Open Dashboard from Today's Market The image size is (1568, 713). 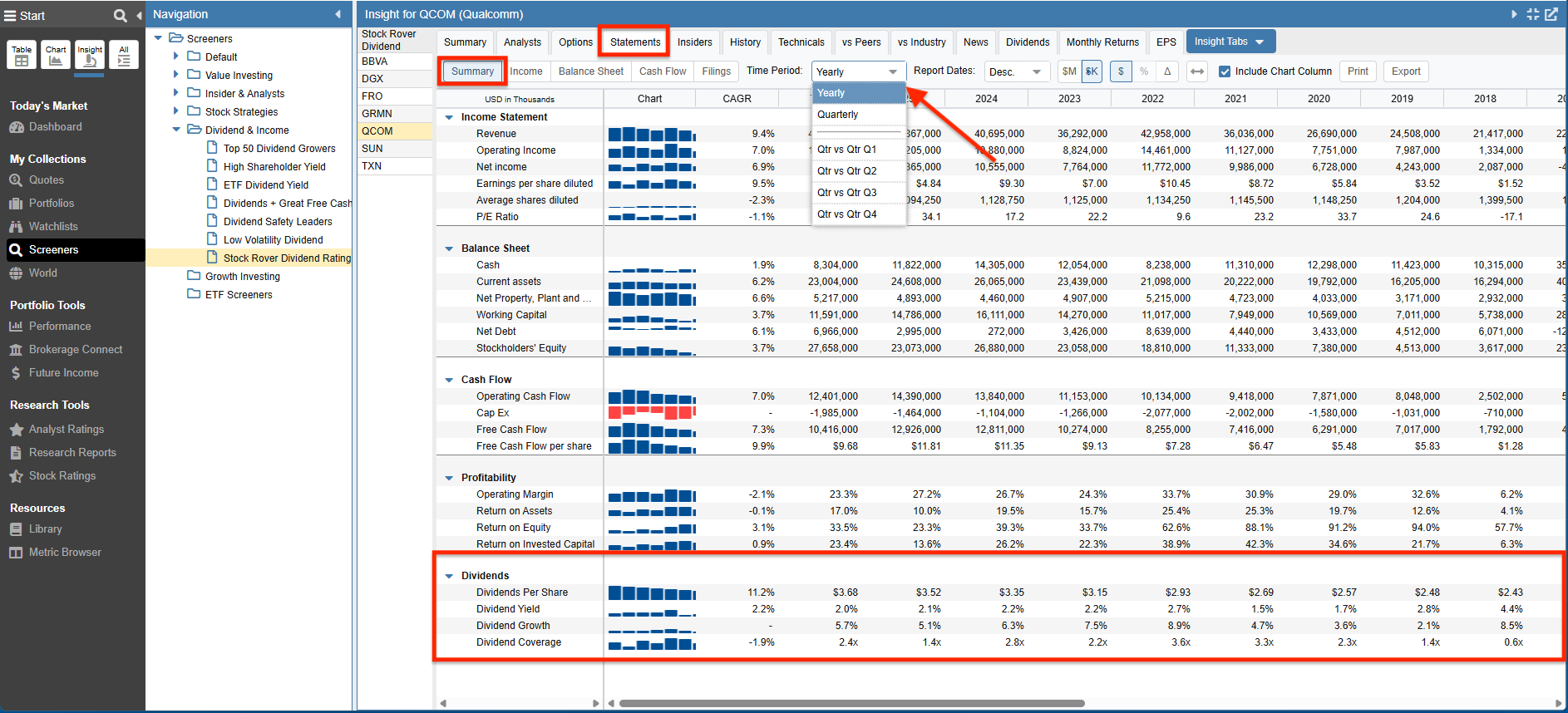55,127
